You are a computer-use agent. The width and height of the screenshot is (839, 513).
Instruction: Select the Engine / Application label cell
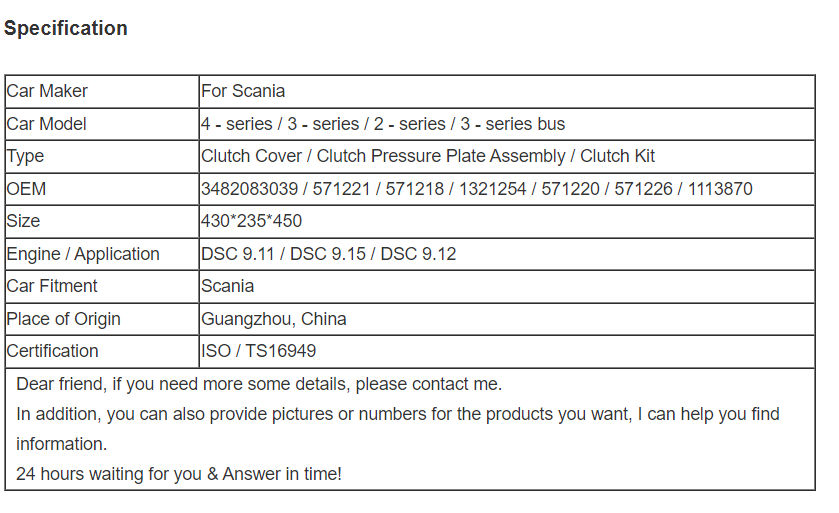pos(102,254)
